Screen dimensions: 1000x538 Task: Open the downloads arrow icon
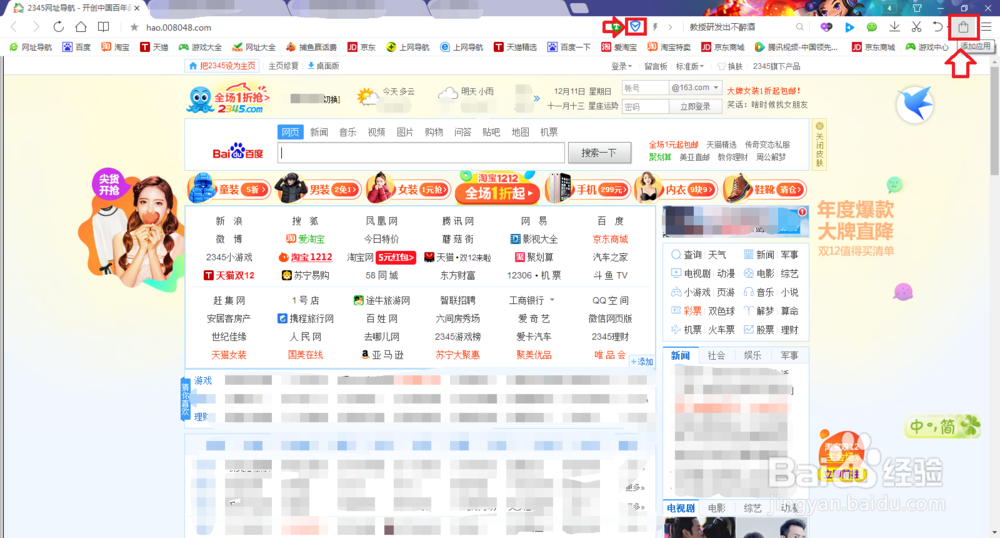tap(894, 27)
